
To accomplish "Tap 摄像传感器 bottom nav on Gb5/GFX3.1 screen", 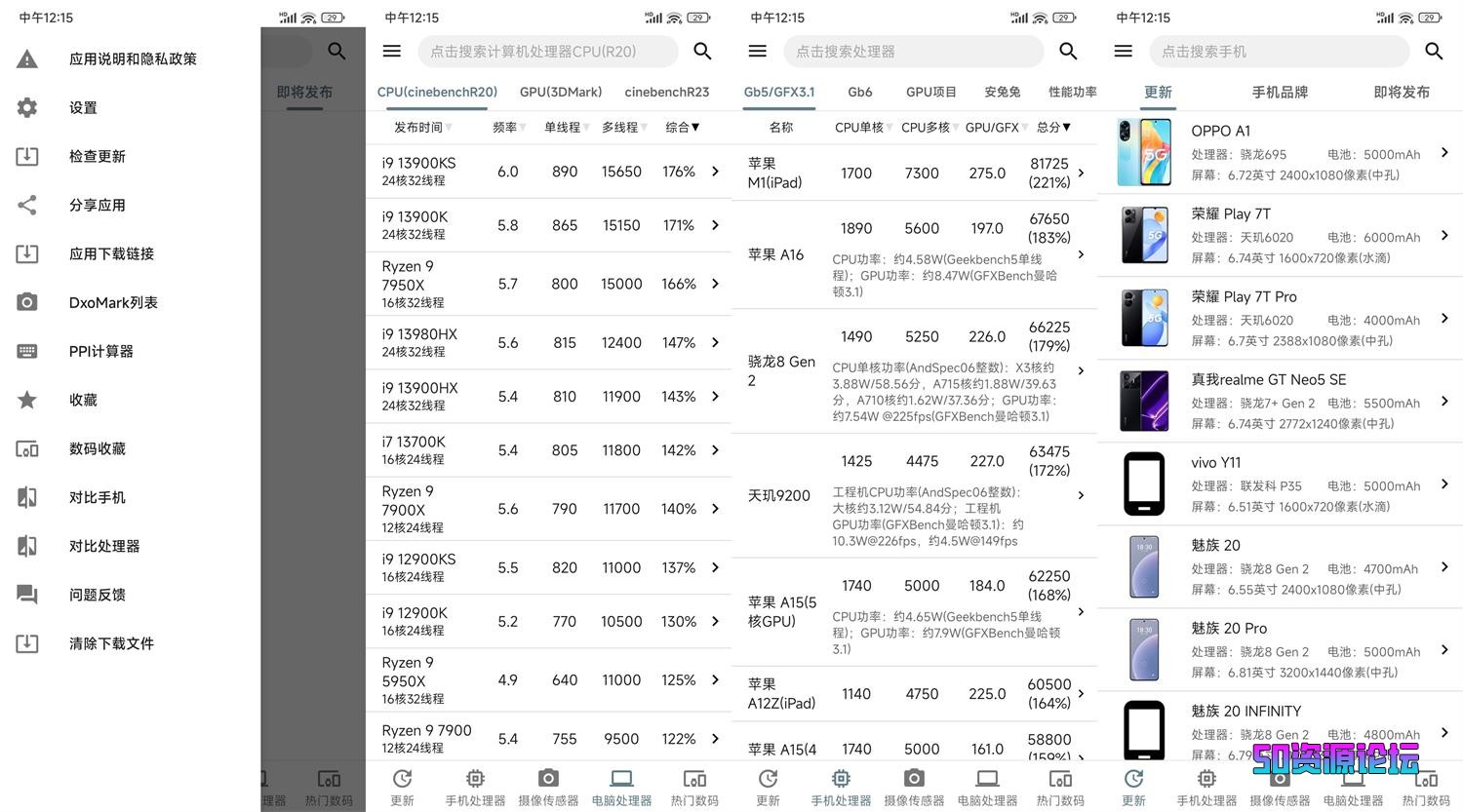I will [x=914, y=788].
